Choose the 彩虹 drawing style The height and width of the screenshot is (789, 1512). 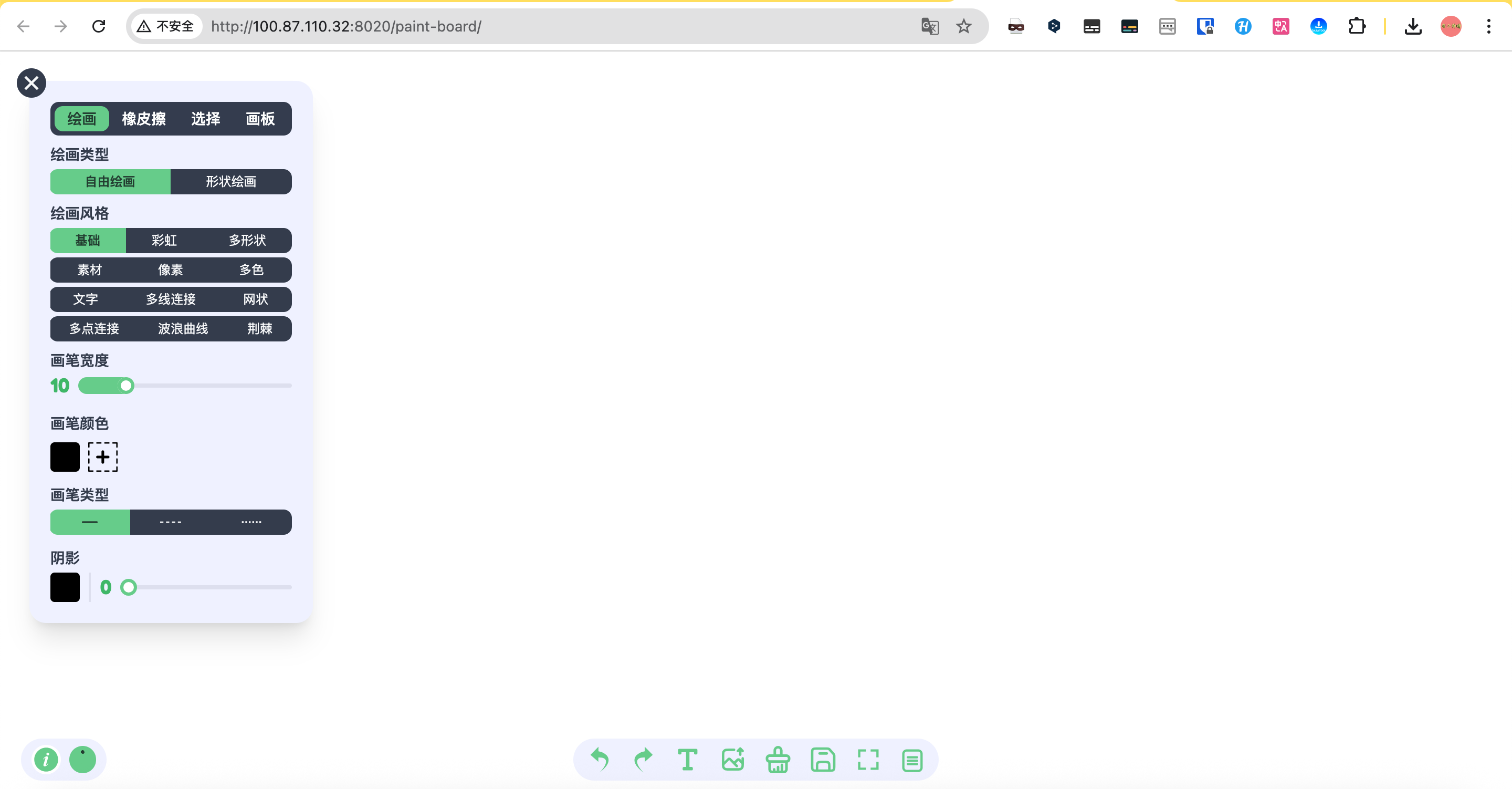click(x=164, y=240)
